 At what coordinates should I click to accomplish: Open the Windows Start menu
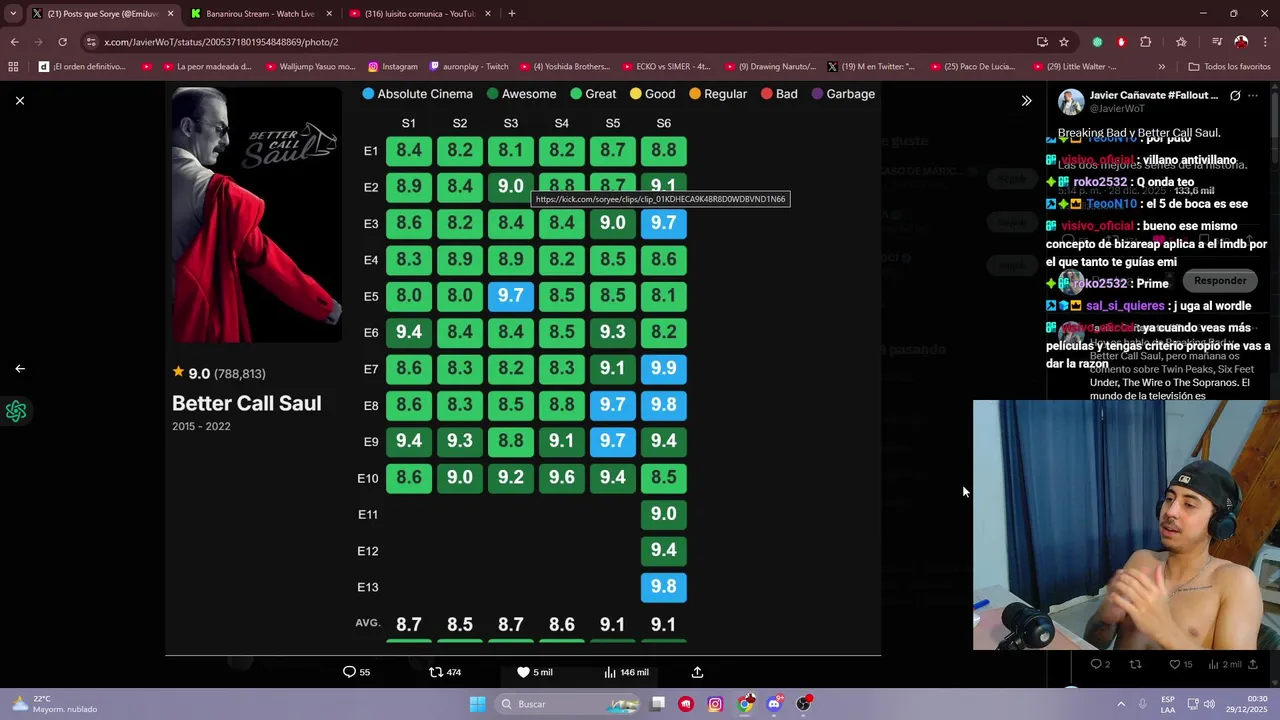tap(478, 704)
